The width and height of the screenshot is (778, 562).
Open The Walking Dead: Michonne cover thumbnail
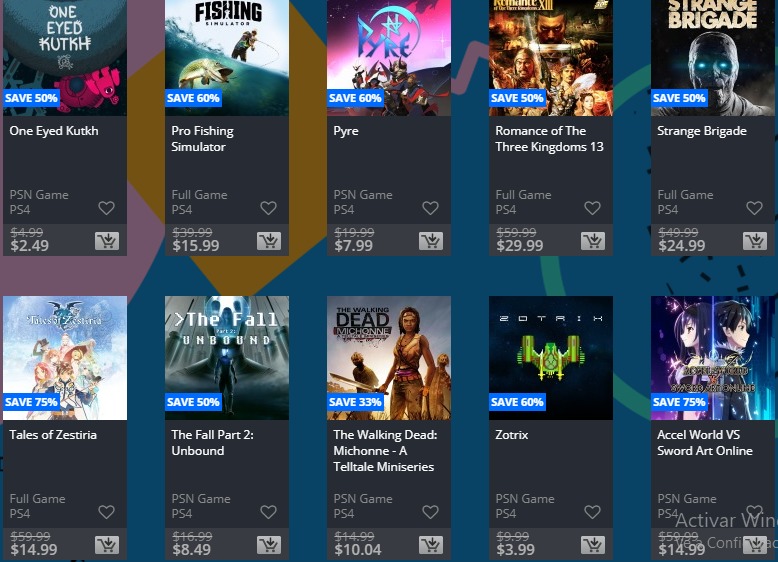pos(389,358)
